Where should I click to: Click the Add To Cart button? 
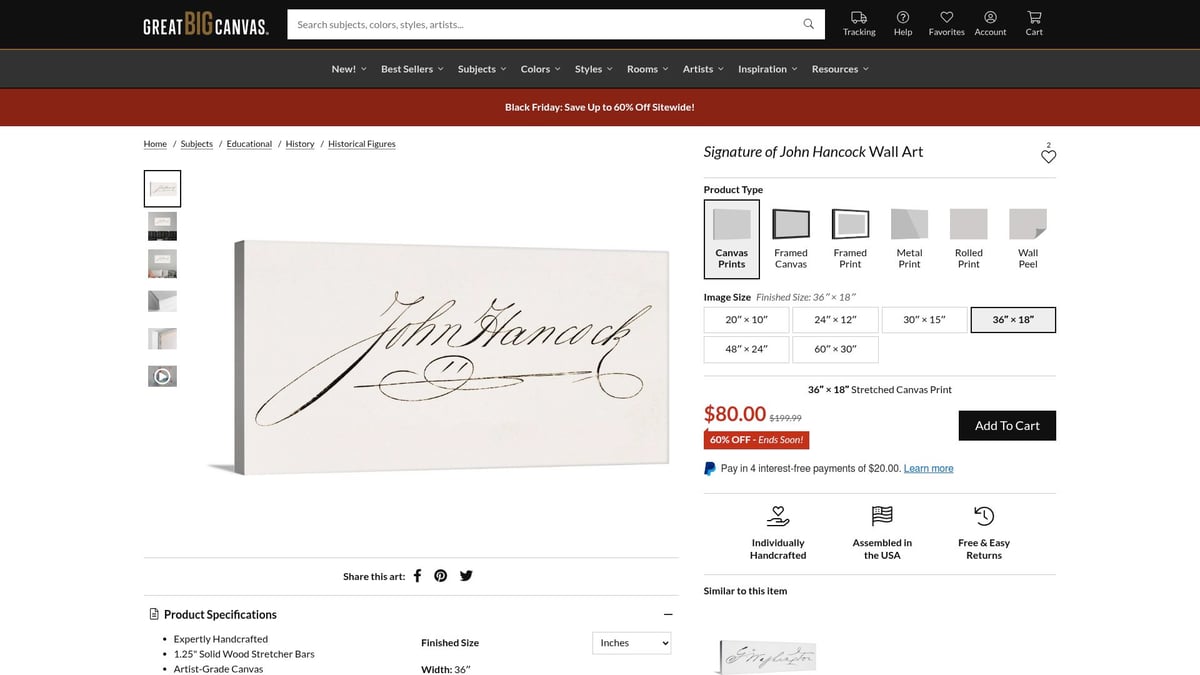pyautogui.click(x=1007, y=425)
